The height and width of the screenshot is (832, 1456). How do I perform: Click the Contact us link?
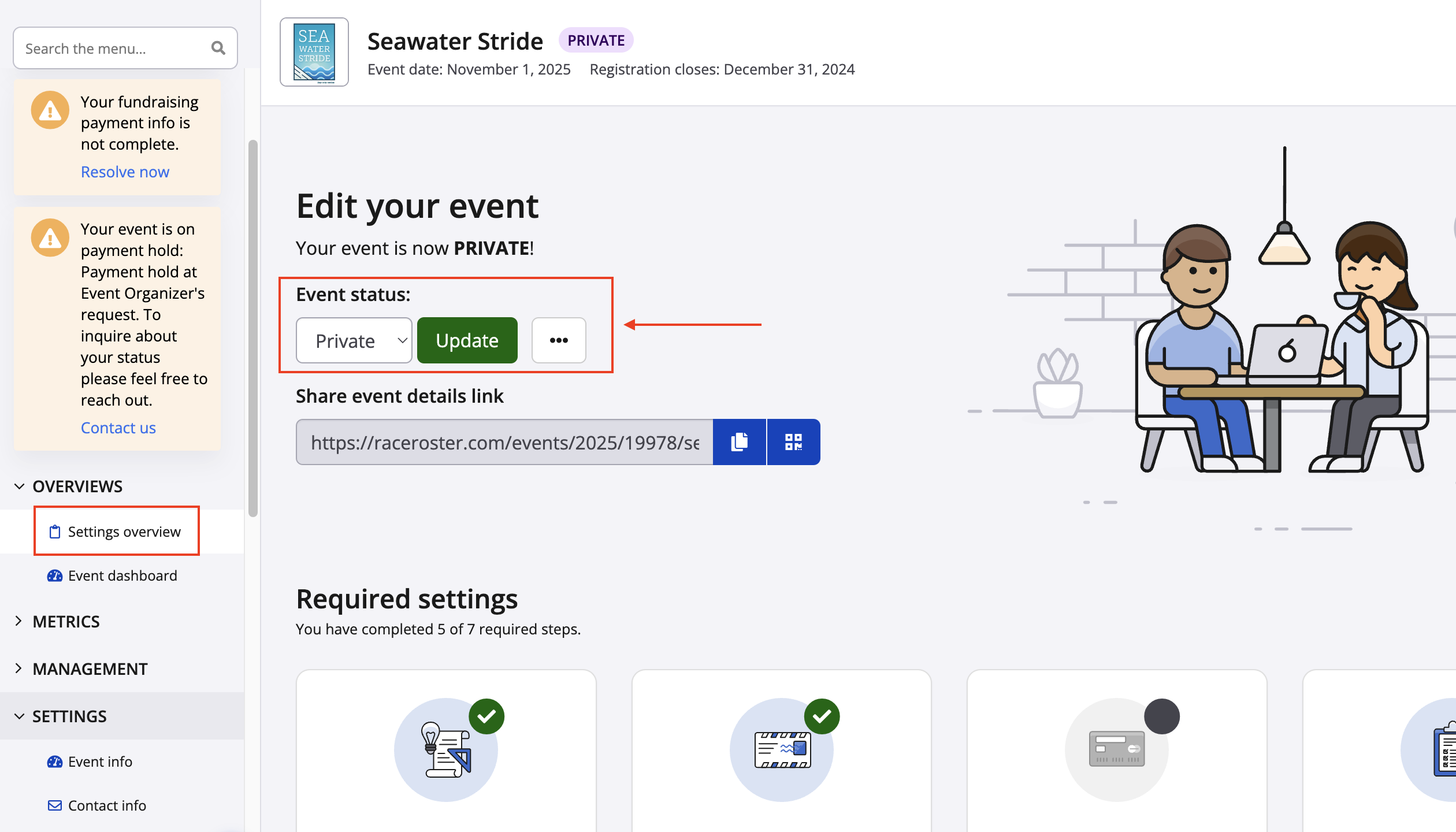(x=118, y=428)
